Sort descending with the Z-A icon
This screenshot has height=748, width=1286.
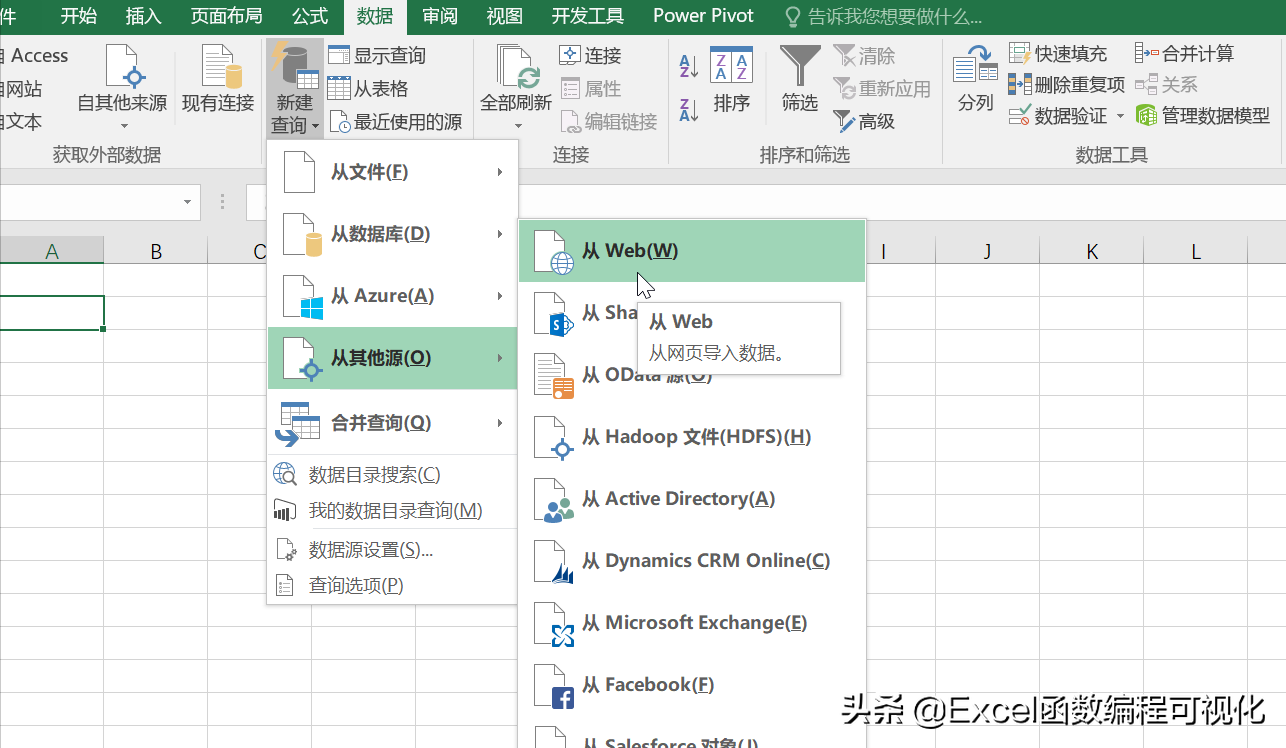pos(689,110)
